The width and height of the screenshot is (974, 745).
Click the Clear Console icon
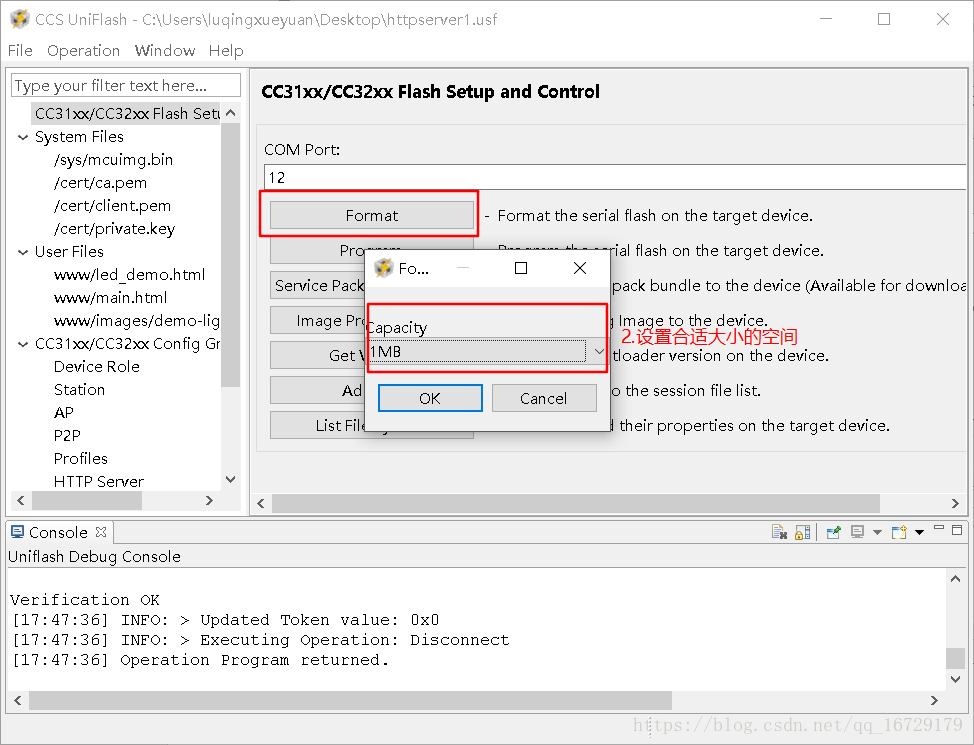[x=779, y=532]
